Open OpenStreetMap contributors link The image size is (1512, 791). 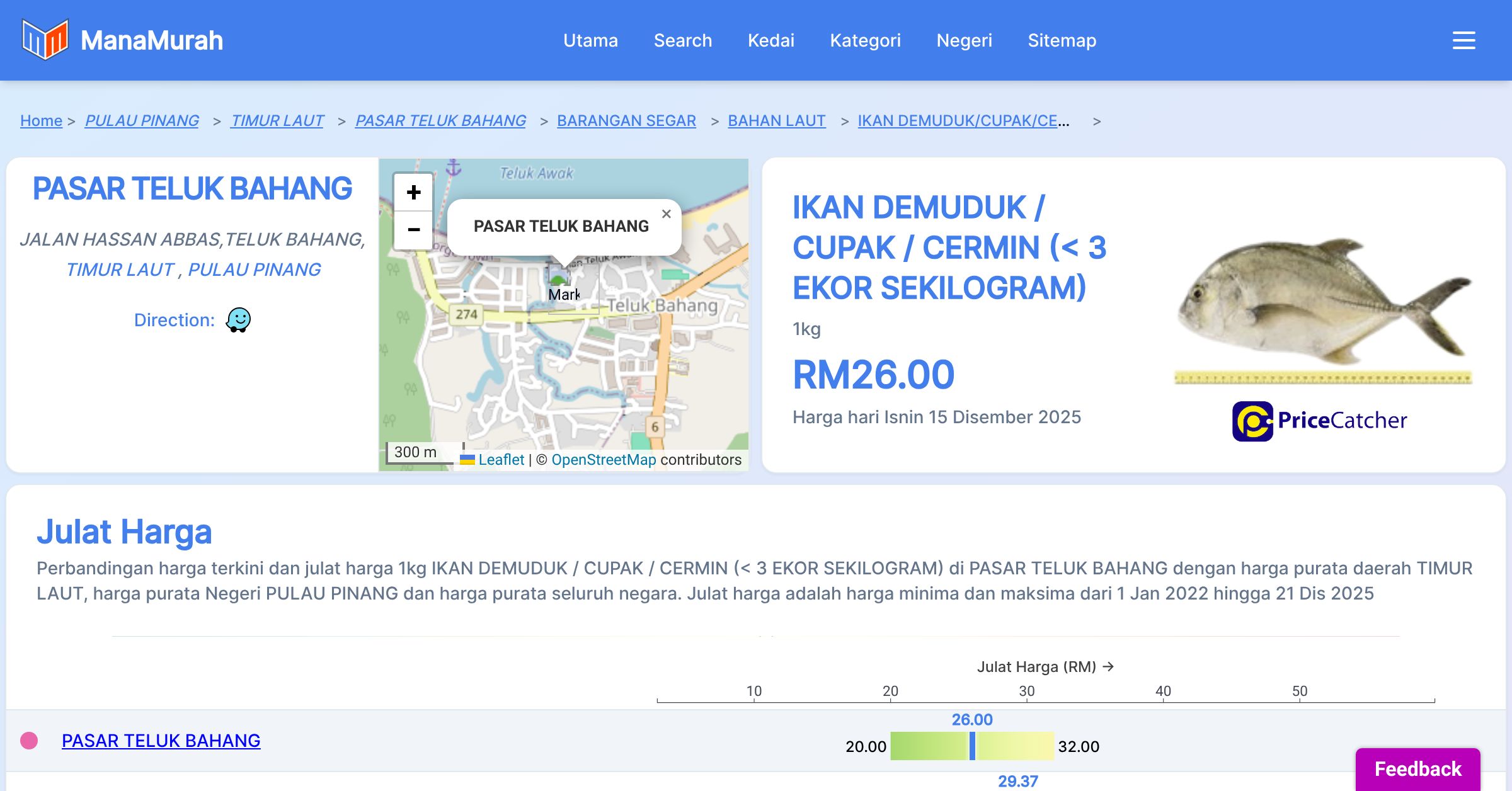tap(604, 460)
